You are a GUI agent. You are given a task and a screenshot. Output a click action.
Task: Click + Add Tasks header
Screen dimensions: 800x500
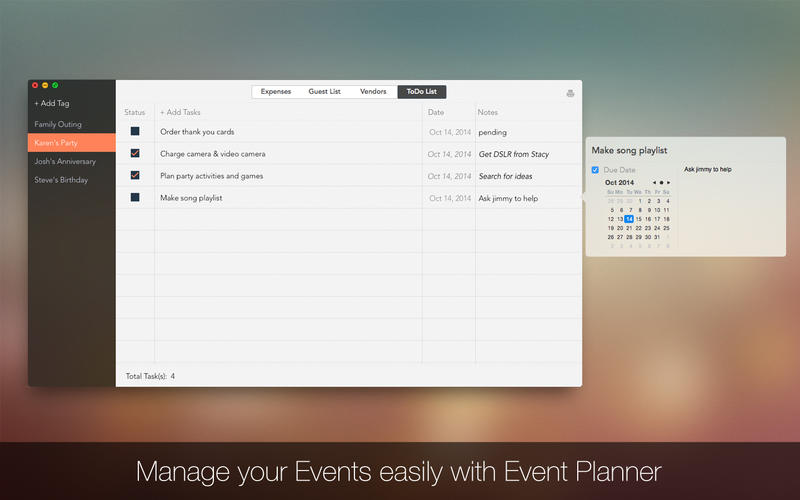coord(180,112)
